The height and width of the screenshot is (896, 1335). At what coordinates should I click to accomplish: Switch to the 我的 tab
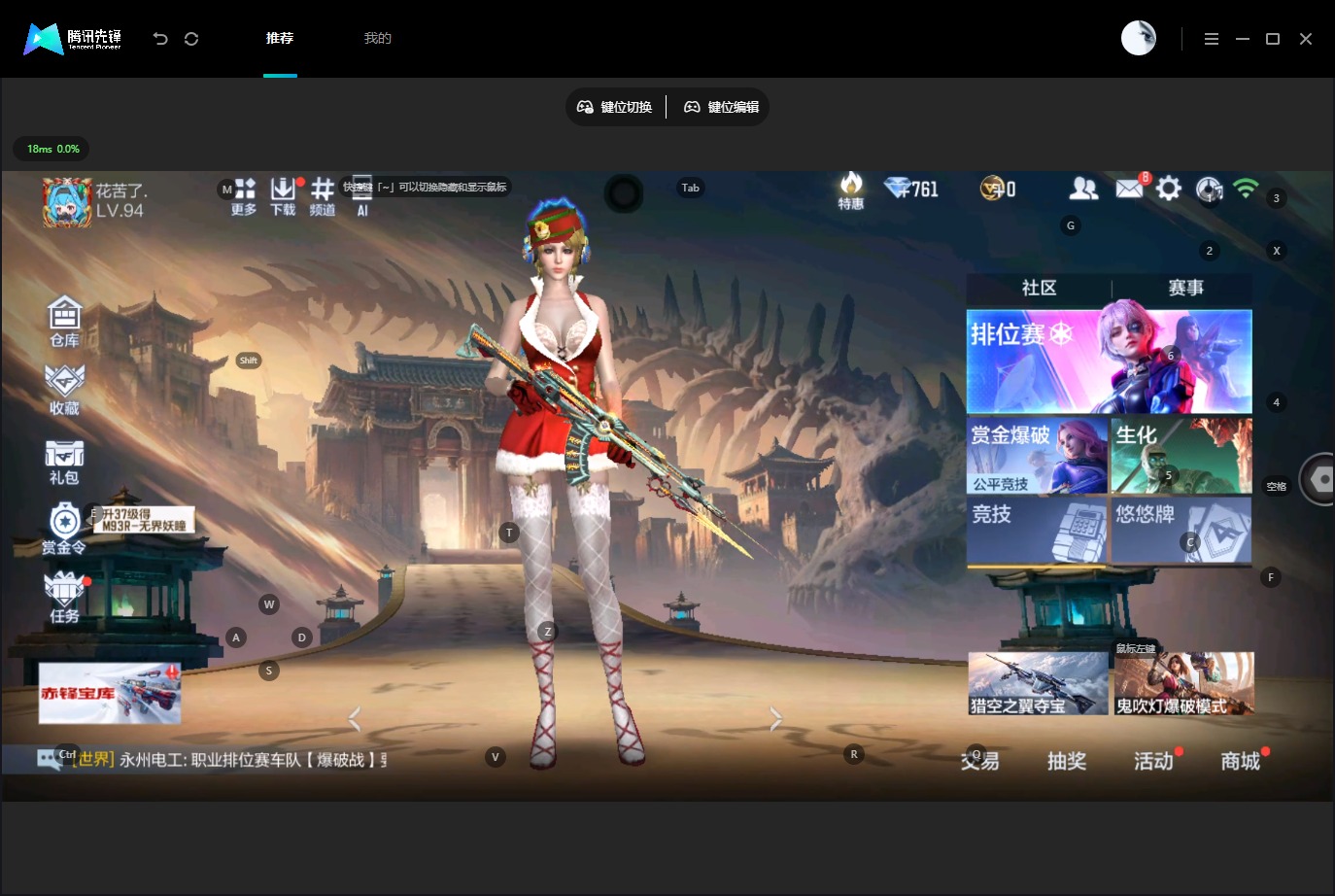tap(377, 38)
